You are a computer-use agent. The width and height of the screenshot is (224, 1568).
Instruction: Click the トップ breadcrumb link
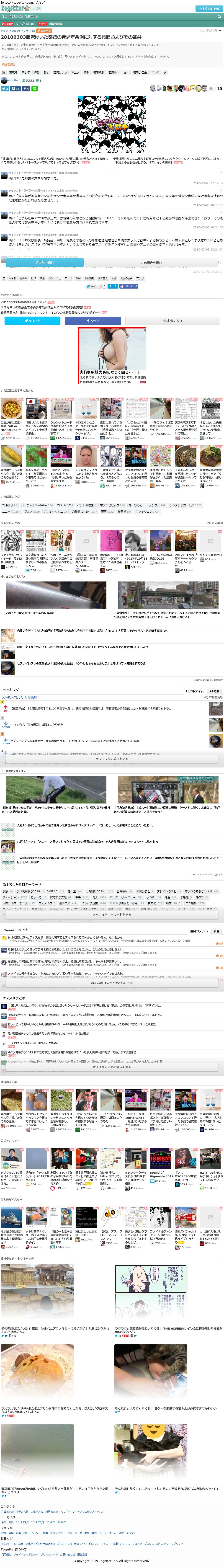pos(4,31)
